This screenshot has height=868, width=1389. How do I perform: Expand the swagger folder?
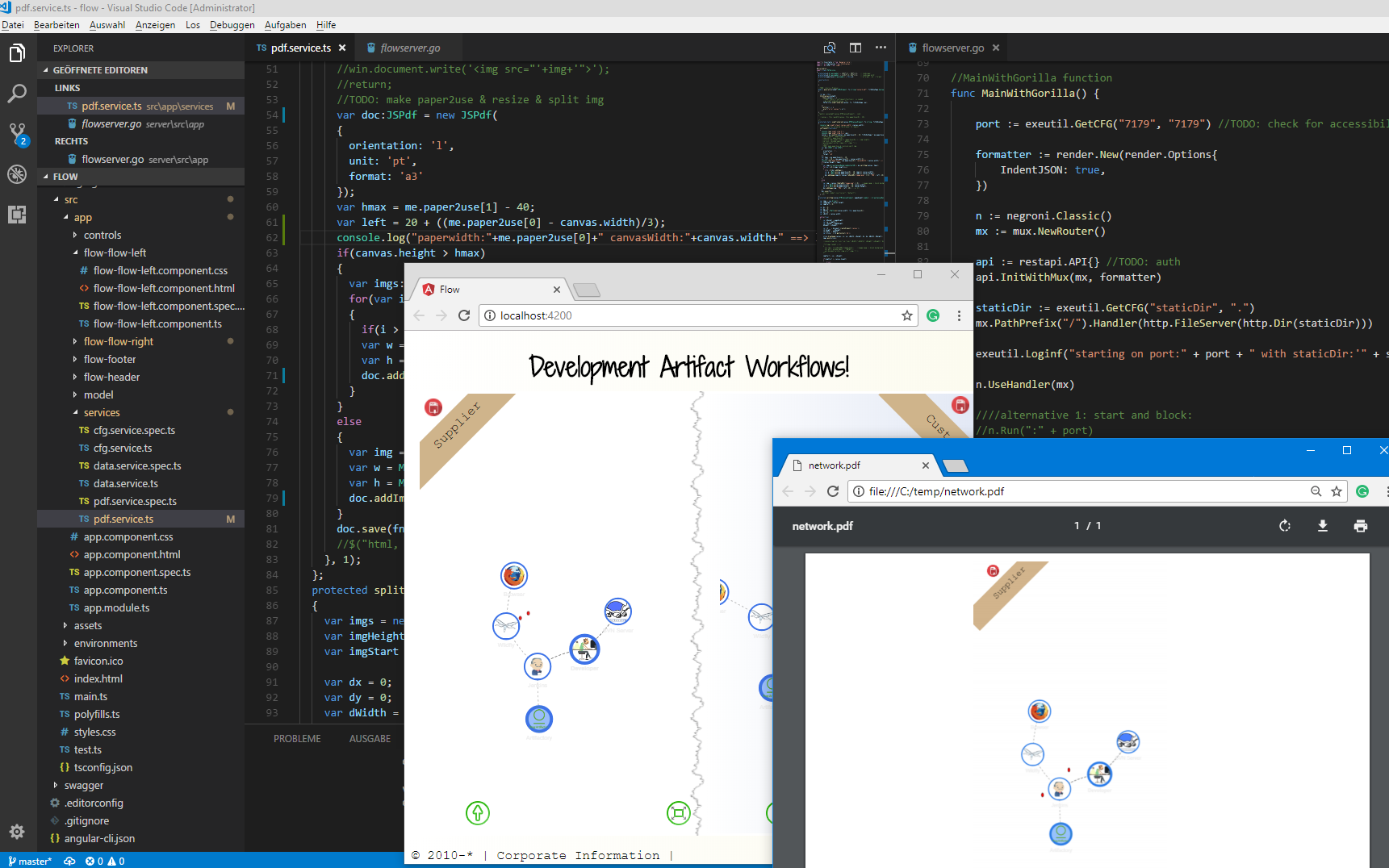[56, 785]
